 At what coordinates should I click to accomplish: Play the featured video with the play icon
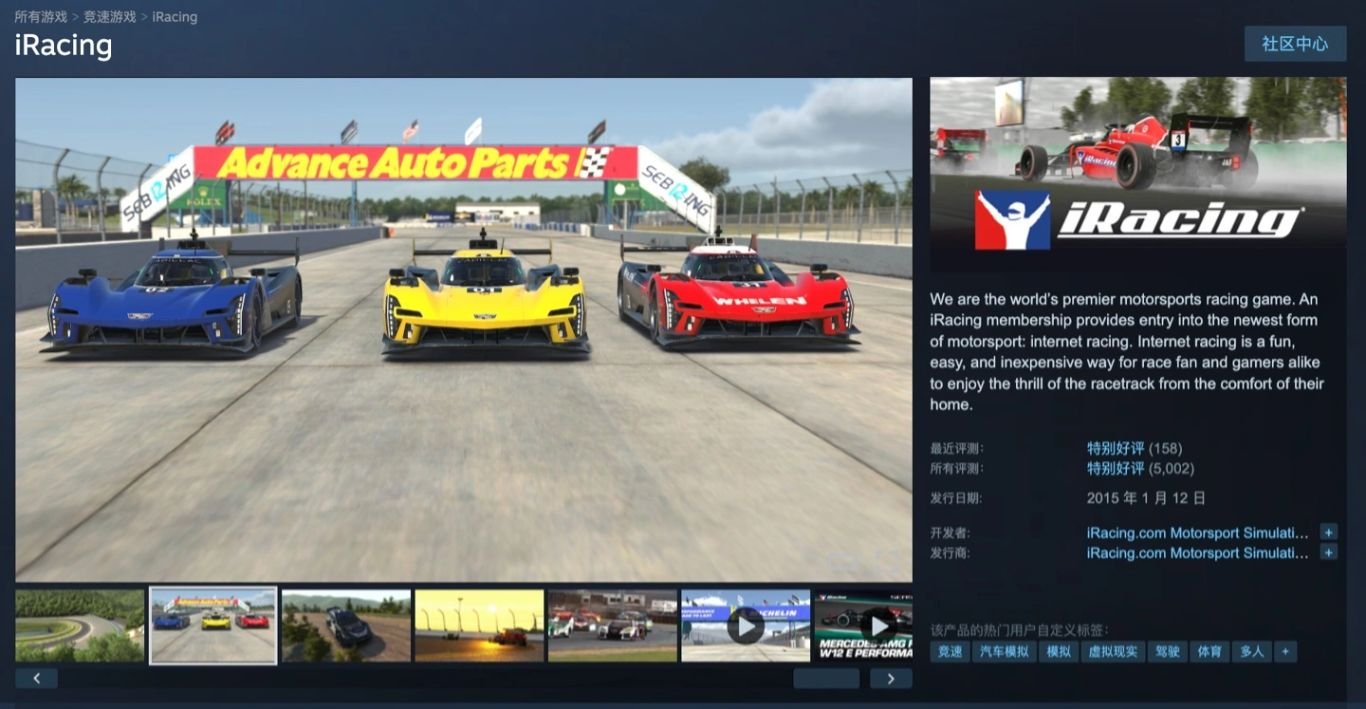[x=744, y=625]
